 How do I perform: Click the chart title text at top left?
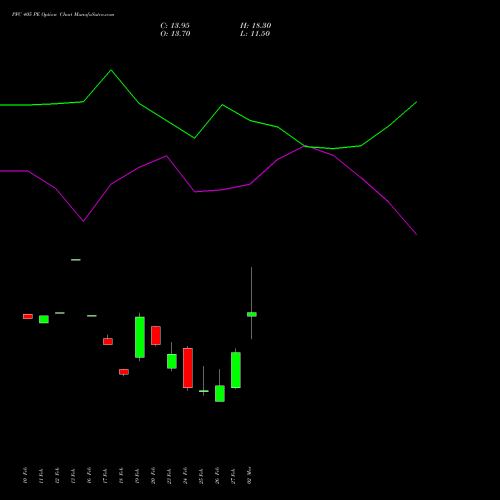pyautogui.click(x=63, y=15)
